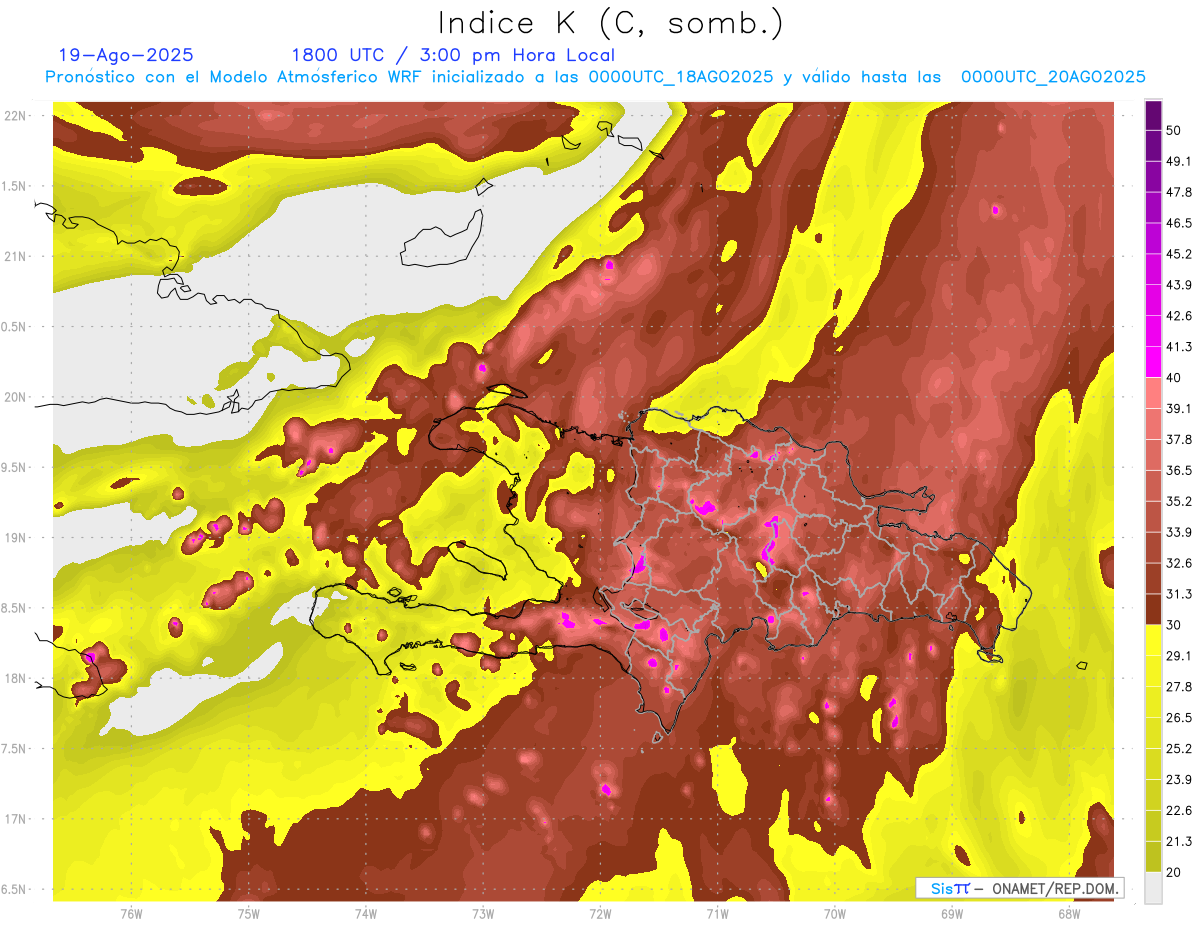Click the '21N' latitude label
The image size is (1200, 927).
coord(16,256)
